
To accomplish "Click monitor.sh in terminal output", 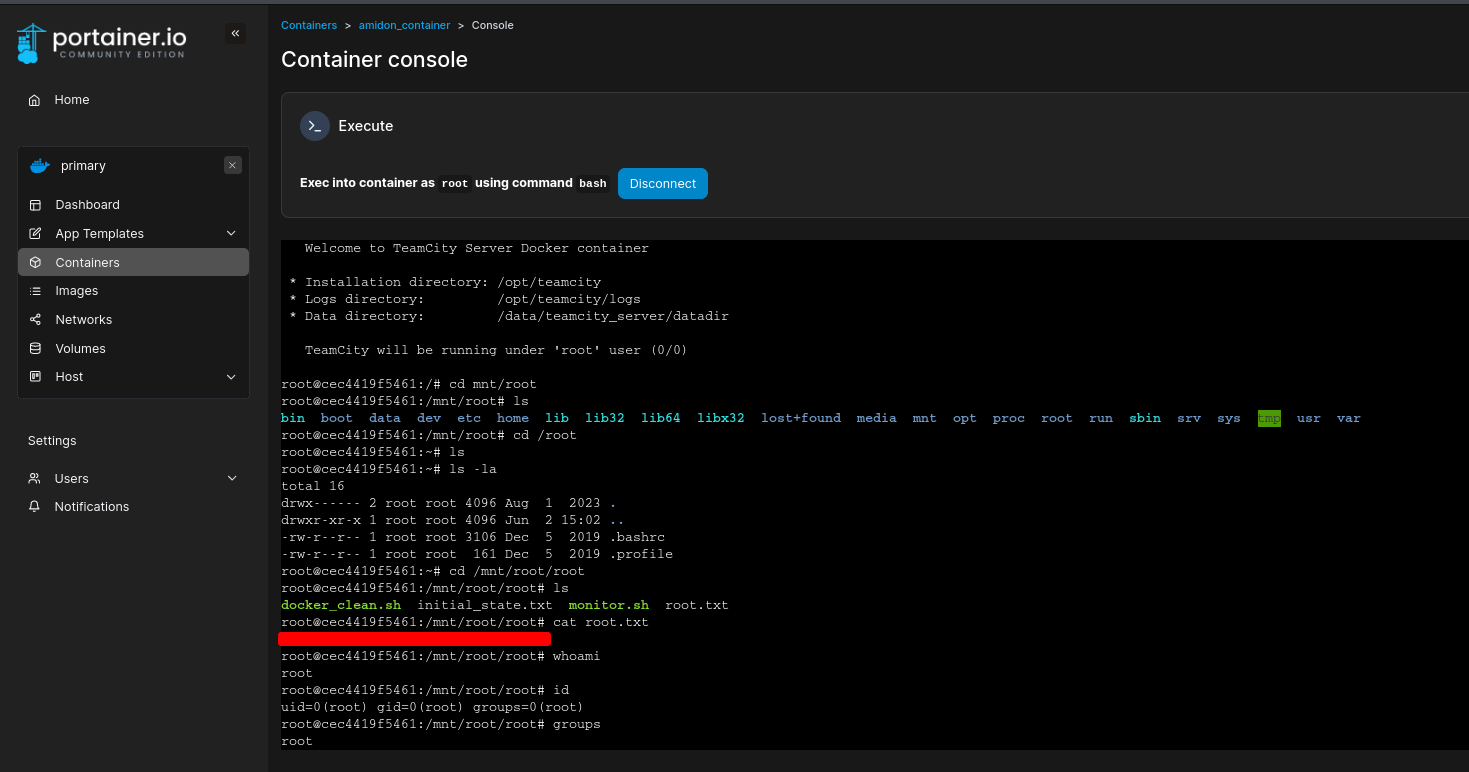I will (609, 606).
